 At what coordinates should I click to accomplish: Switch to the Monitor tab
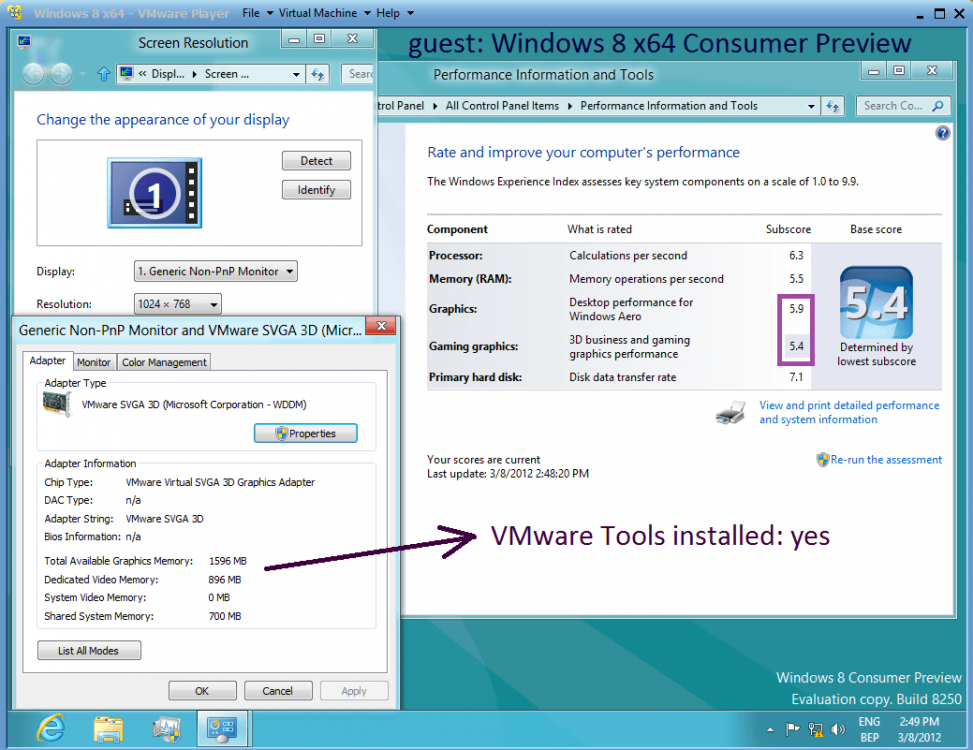(94, 362)
